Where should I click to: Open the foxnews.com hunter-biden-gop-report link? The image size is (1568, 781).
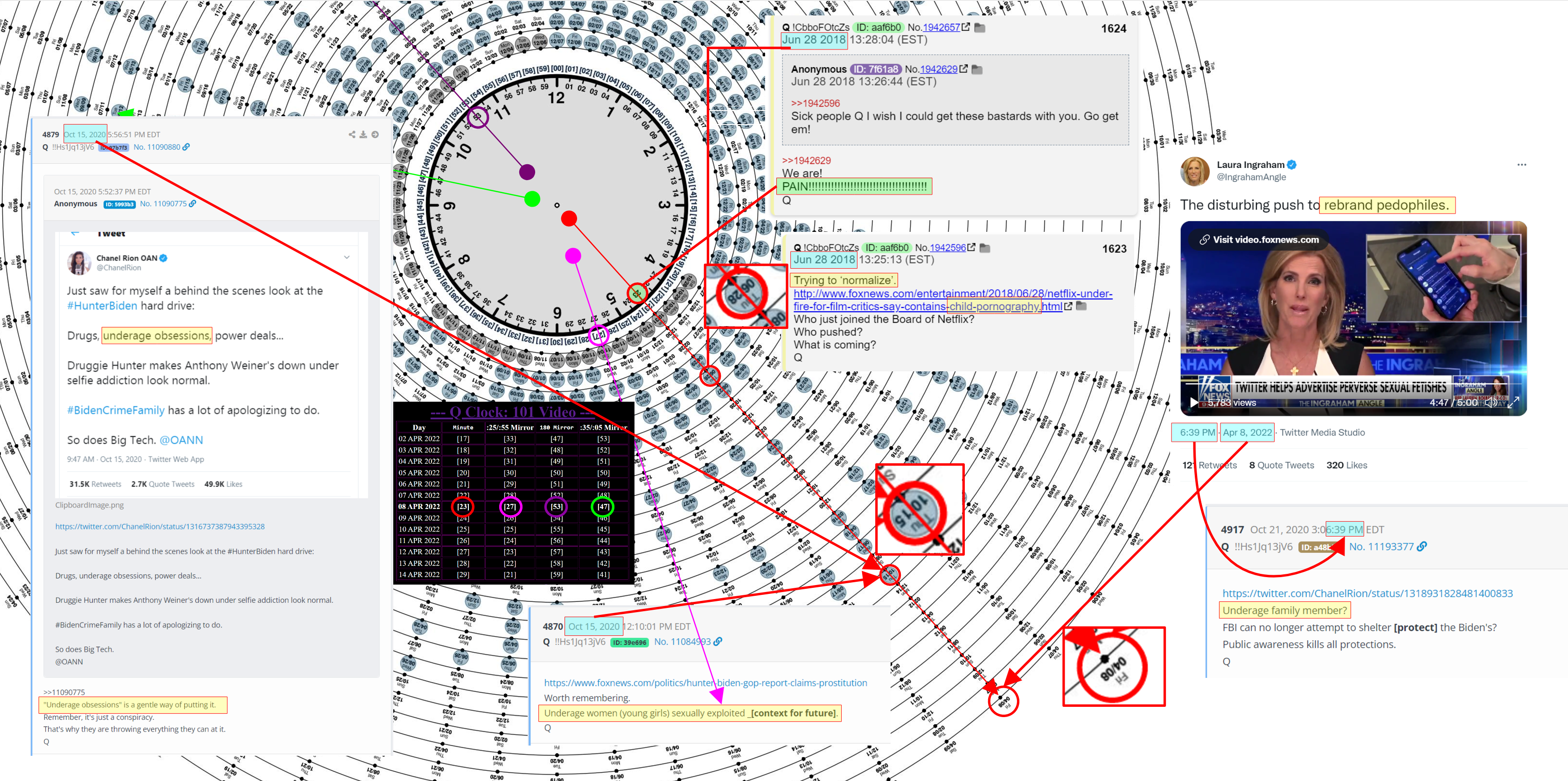click(705, 683)
